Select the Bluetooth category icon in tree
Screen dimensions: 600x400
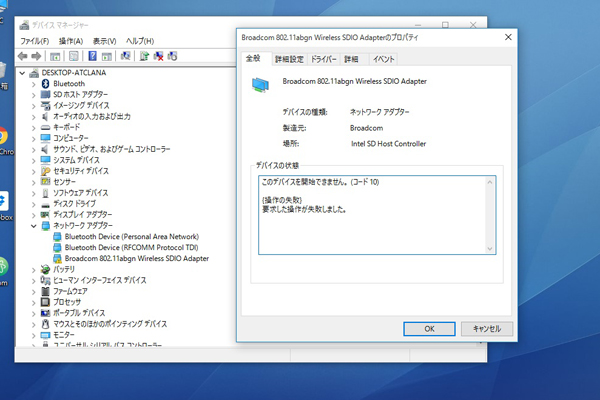pos(46,83)
